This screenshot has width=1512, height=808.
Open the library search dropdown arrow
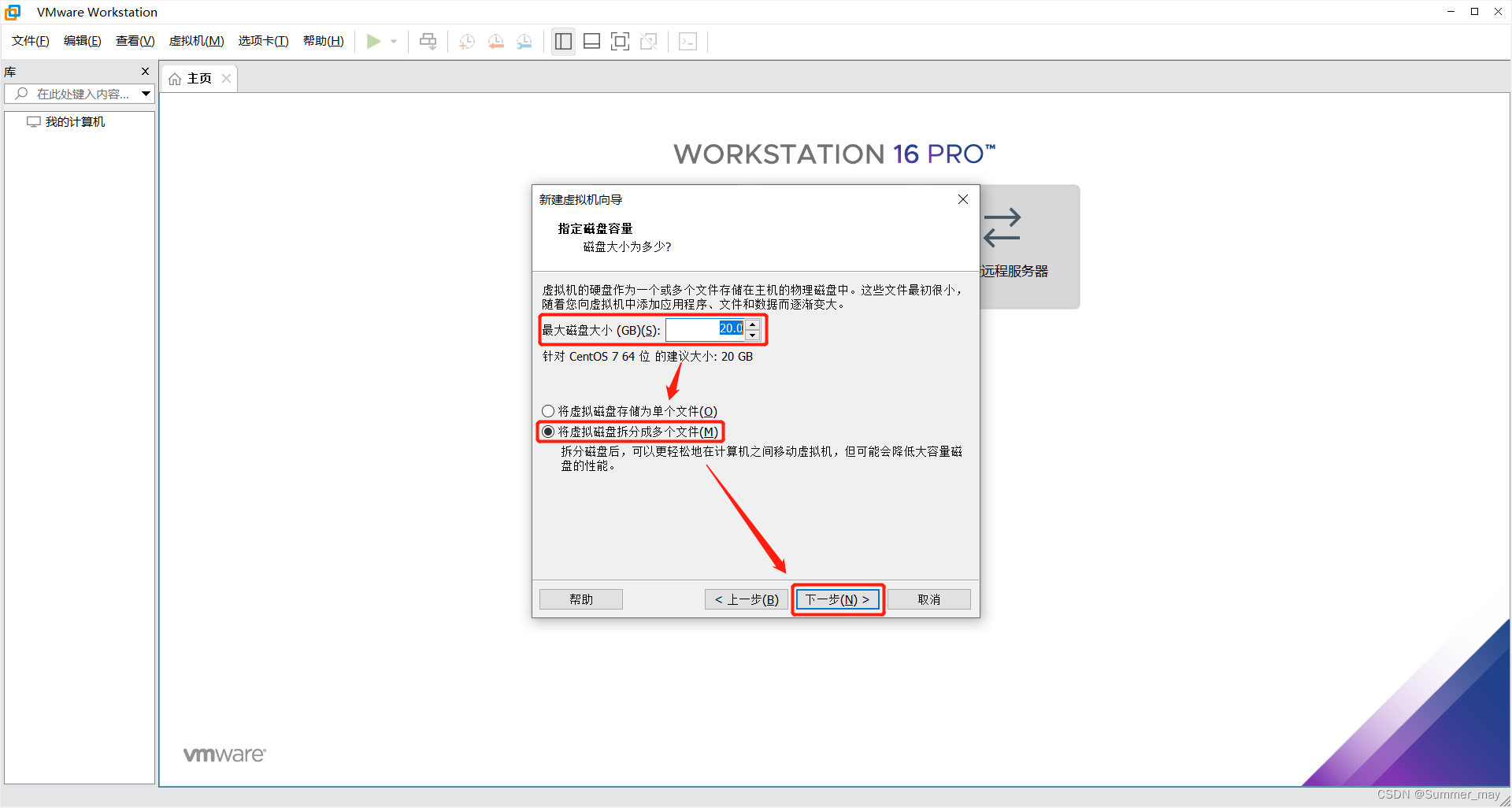tap(146, 94)
